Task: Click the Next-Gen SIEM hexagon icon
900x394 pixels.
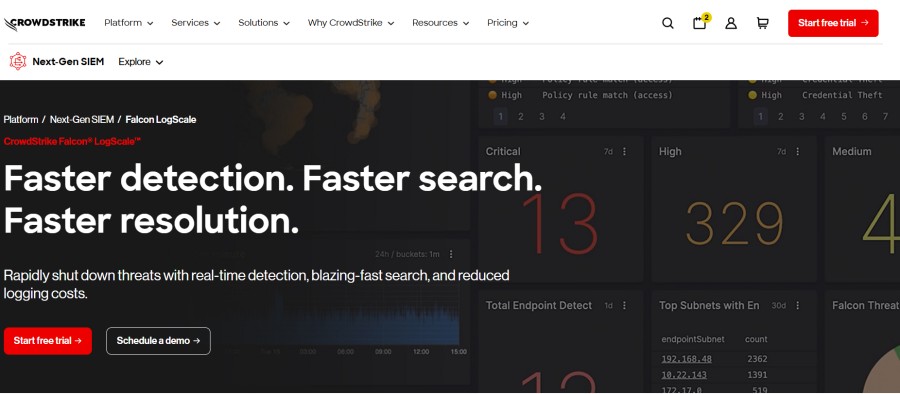Action: click(x=18, y=61)
